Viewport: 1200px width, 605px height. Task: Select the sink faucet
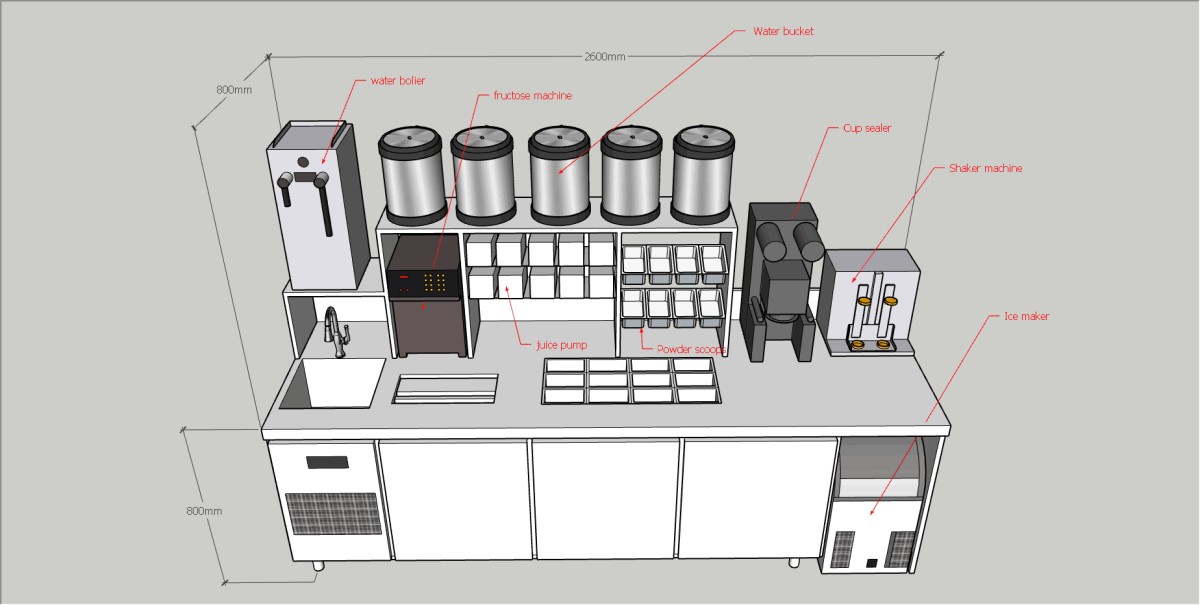coord(336,330)
